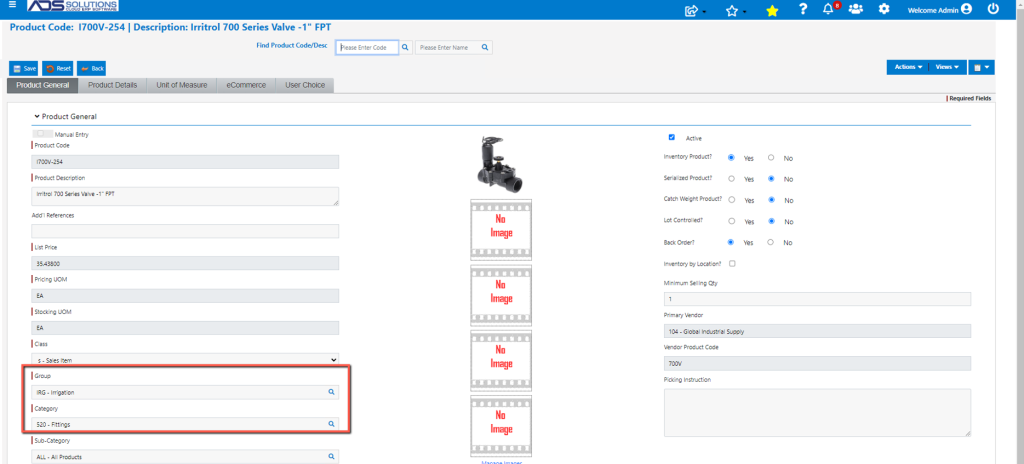Click the Product Description text area
1024x464 pixels.
click(x=185, y=197)
